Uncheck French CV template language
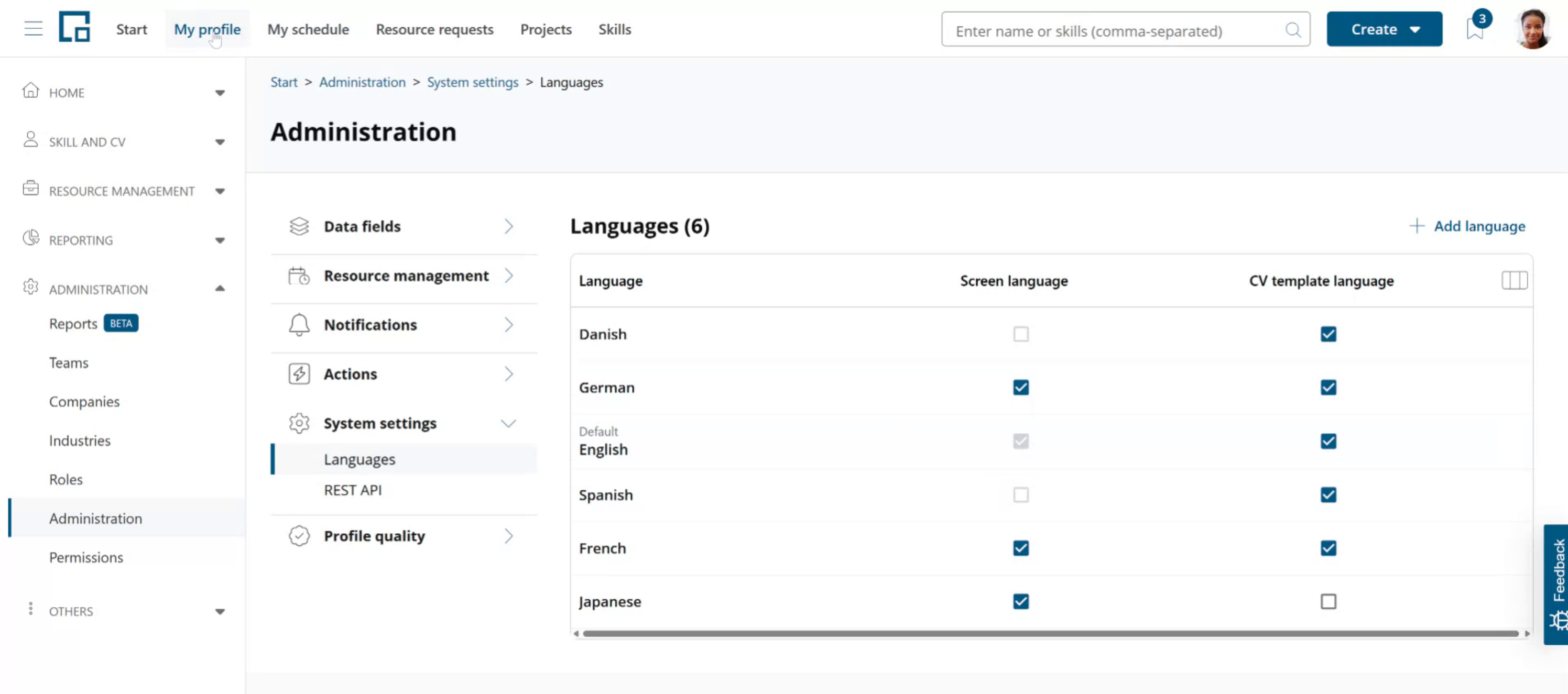The width and height of the screenshot is (1568, 694). click(1328, 548)
